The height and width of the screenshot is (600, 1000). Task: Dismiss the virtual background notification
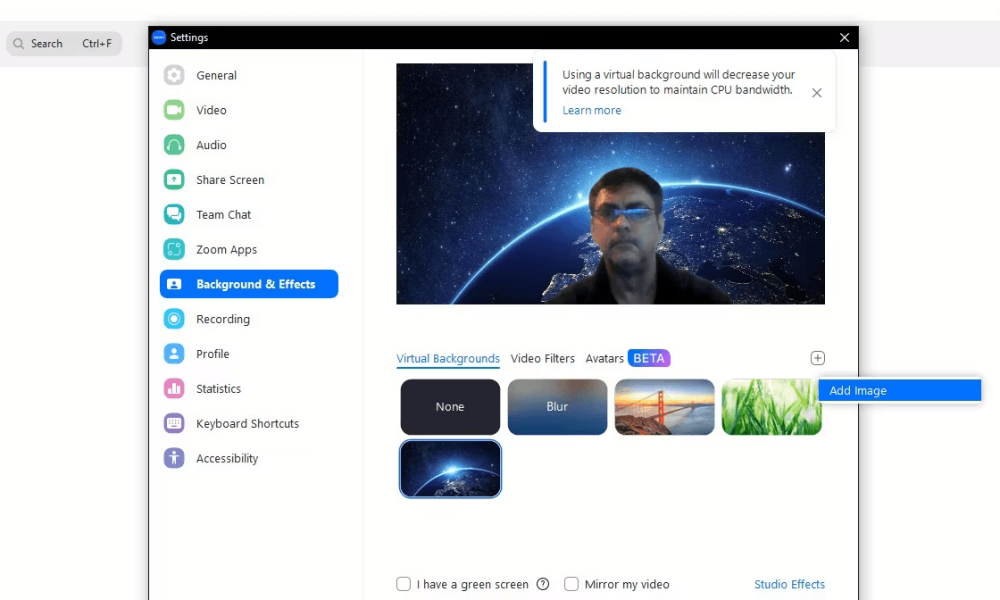pyautogui.click(x=816, y=93)
